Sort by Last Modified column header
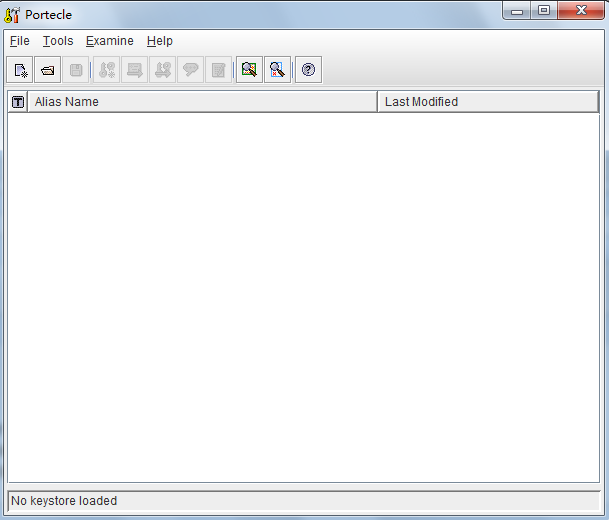This screenshot has height=520, width=609. [x=488, y=102]
